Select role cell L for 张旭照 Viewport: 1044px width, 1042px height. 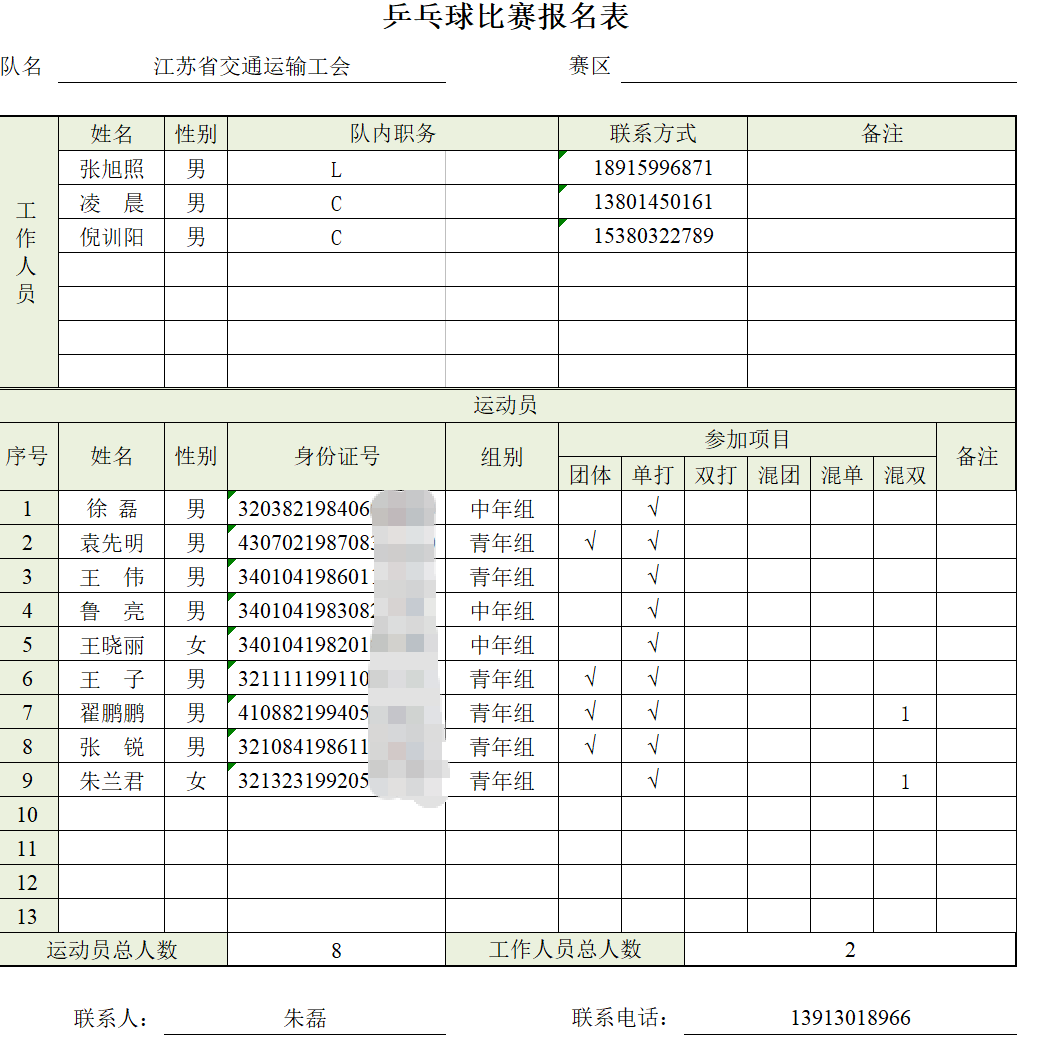pyautogui.click(x=336, y=169)
